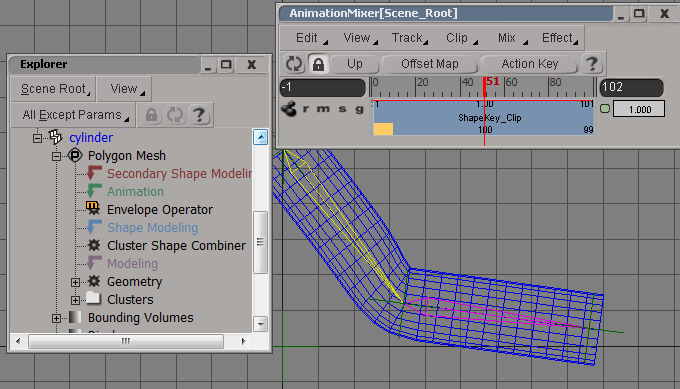Select the Secondary Shape Modeling marker icon

(94, 173)
